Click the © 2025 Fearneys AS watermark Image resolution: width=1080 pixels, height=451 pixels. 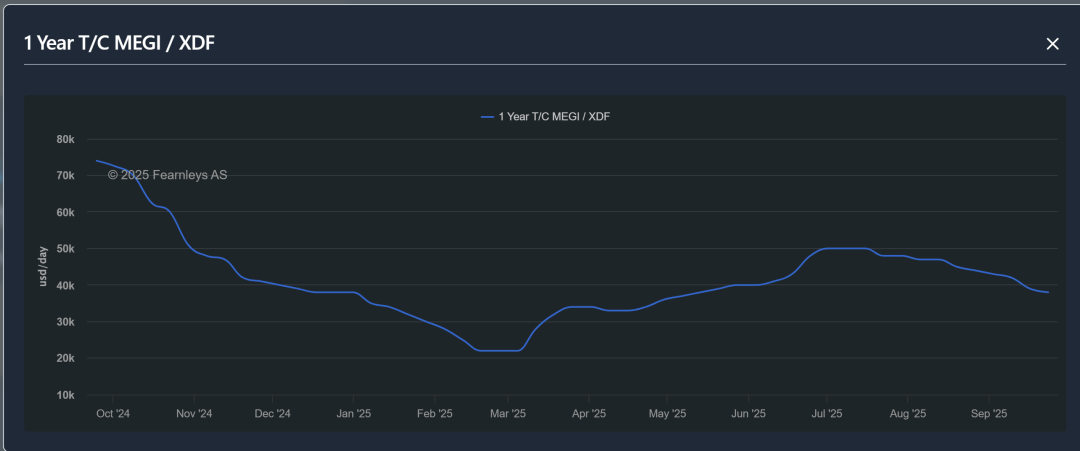point(167,175)
